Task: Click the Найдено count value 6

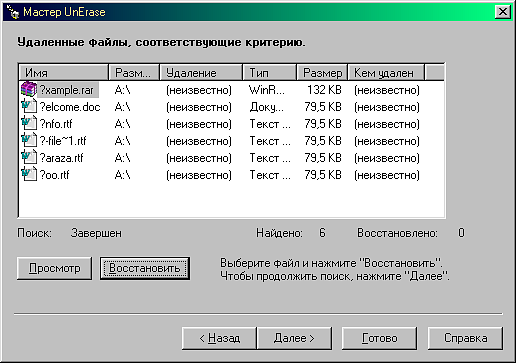Action: 322,233
